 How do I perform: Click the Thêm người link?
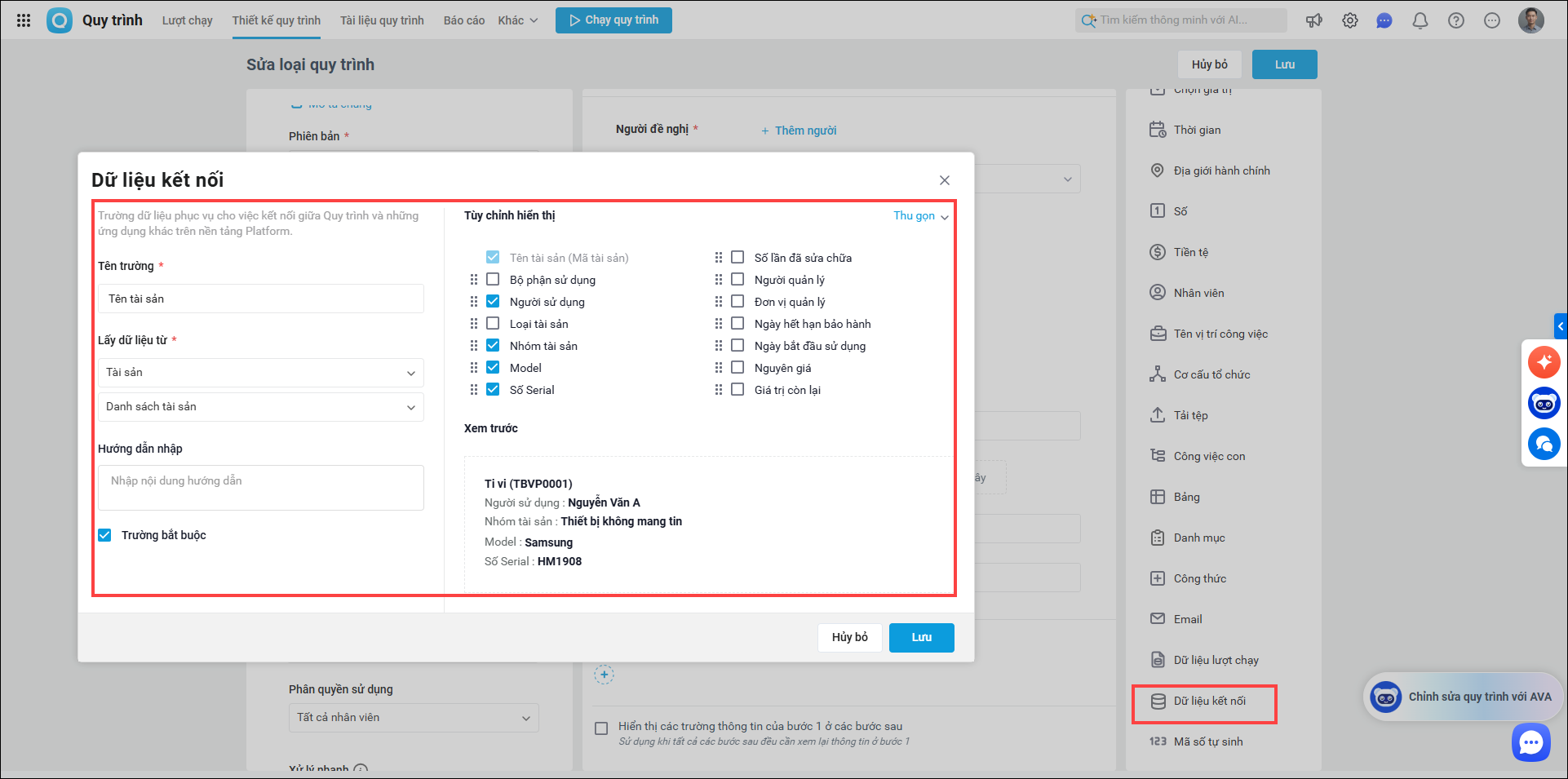[799, 131]
